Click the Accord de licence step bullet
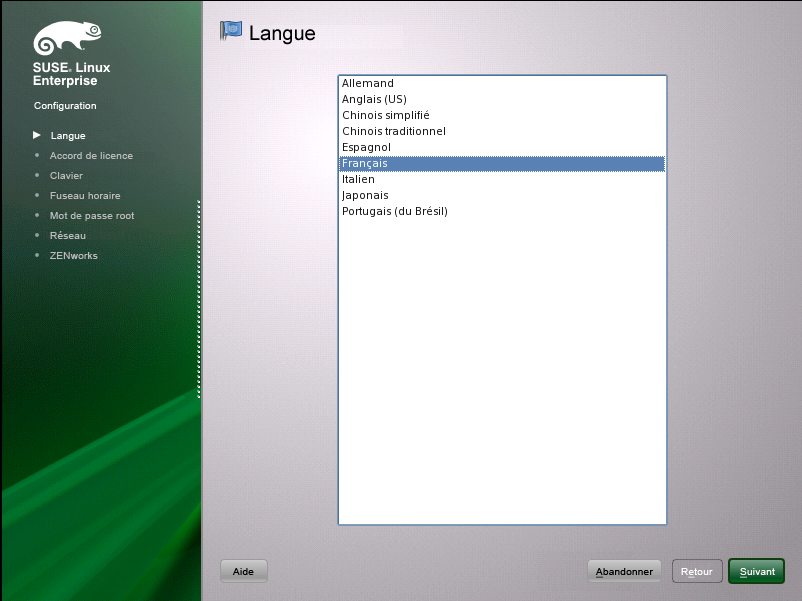The image size is (802, 601). click(38, 155)
